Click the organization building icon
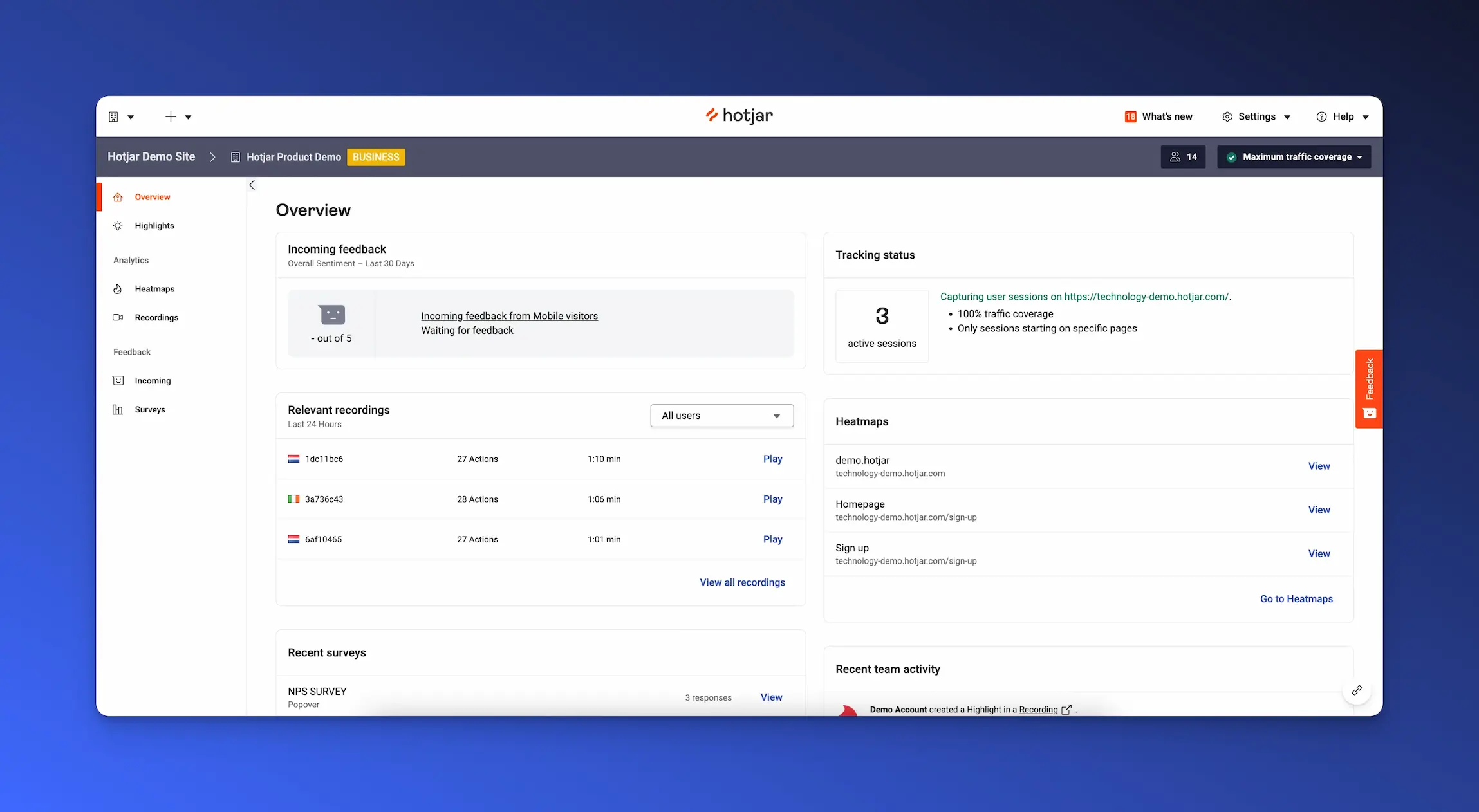 (x=114, y=116)
